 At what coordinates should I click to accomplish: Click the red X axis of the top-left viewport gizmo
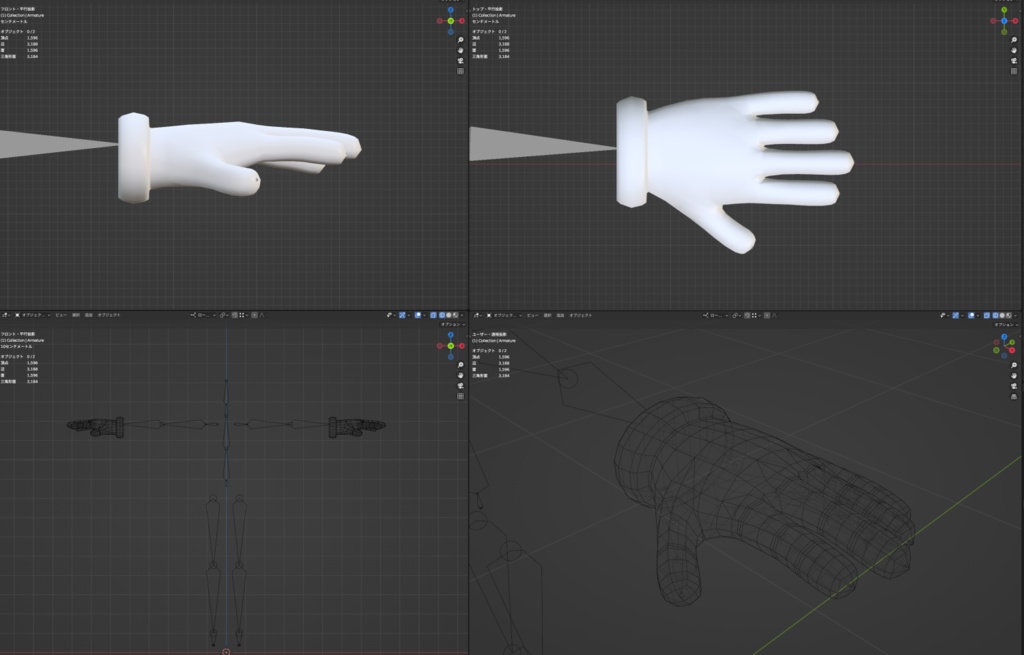[x=462, y=21]
